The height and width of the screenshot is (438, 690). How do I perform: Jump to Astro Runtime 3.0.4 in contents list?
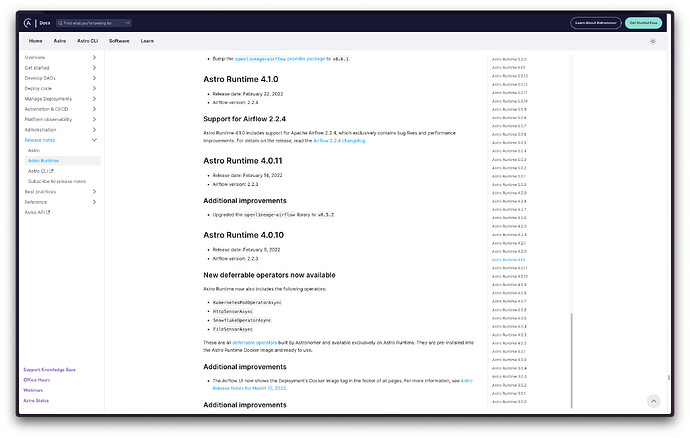pos(509,368)
